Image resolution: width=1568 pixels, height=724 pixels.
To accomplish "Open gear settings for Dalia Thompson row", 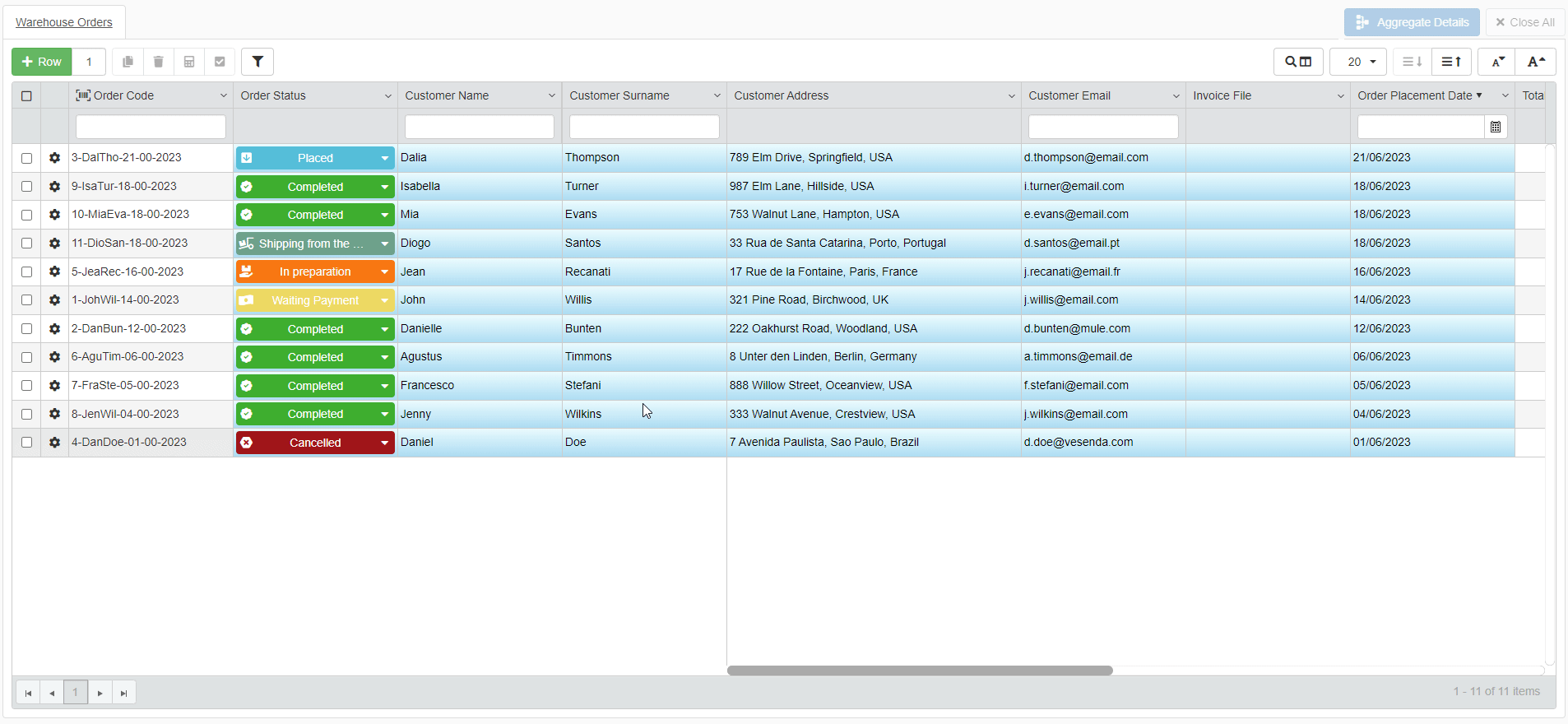I will [x=54, y=158].
